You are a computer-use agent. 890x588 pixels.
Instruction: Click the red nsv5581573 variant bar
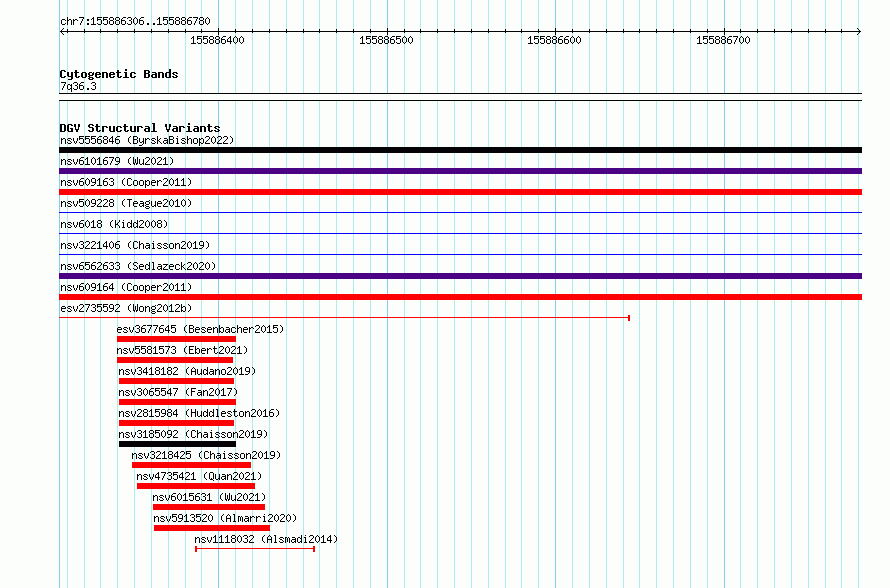pos(175,360)
